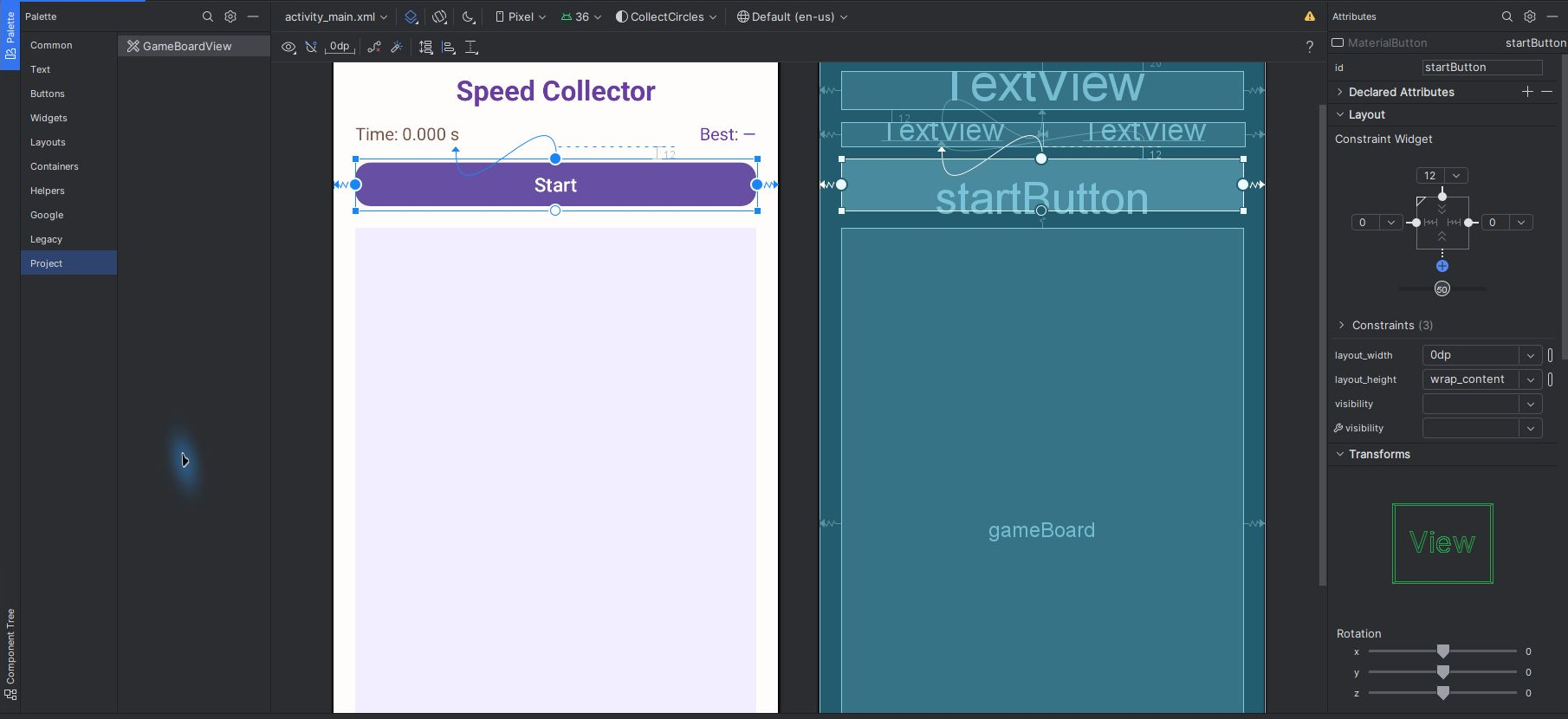Open the API 36 version dropdown
The width and height of the screenshot is (1568, 719).
tap(581, 16)
